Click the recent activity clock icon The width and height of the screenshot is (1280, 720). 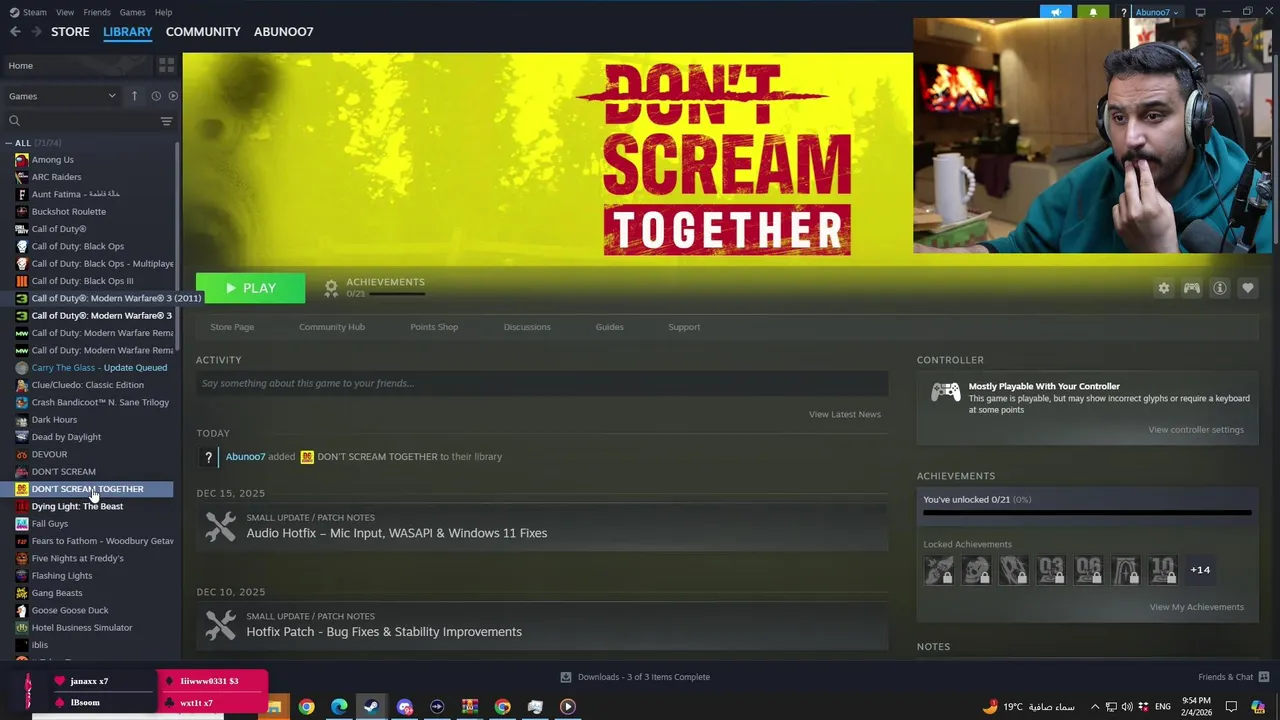point(156,96)
